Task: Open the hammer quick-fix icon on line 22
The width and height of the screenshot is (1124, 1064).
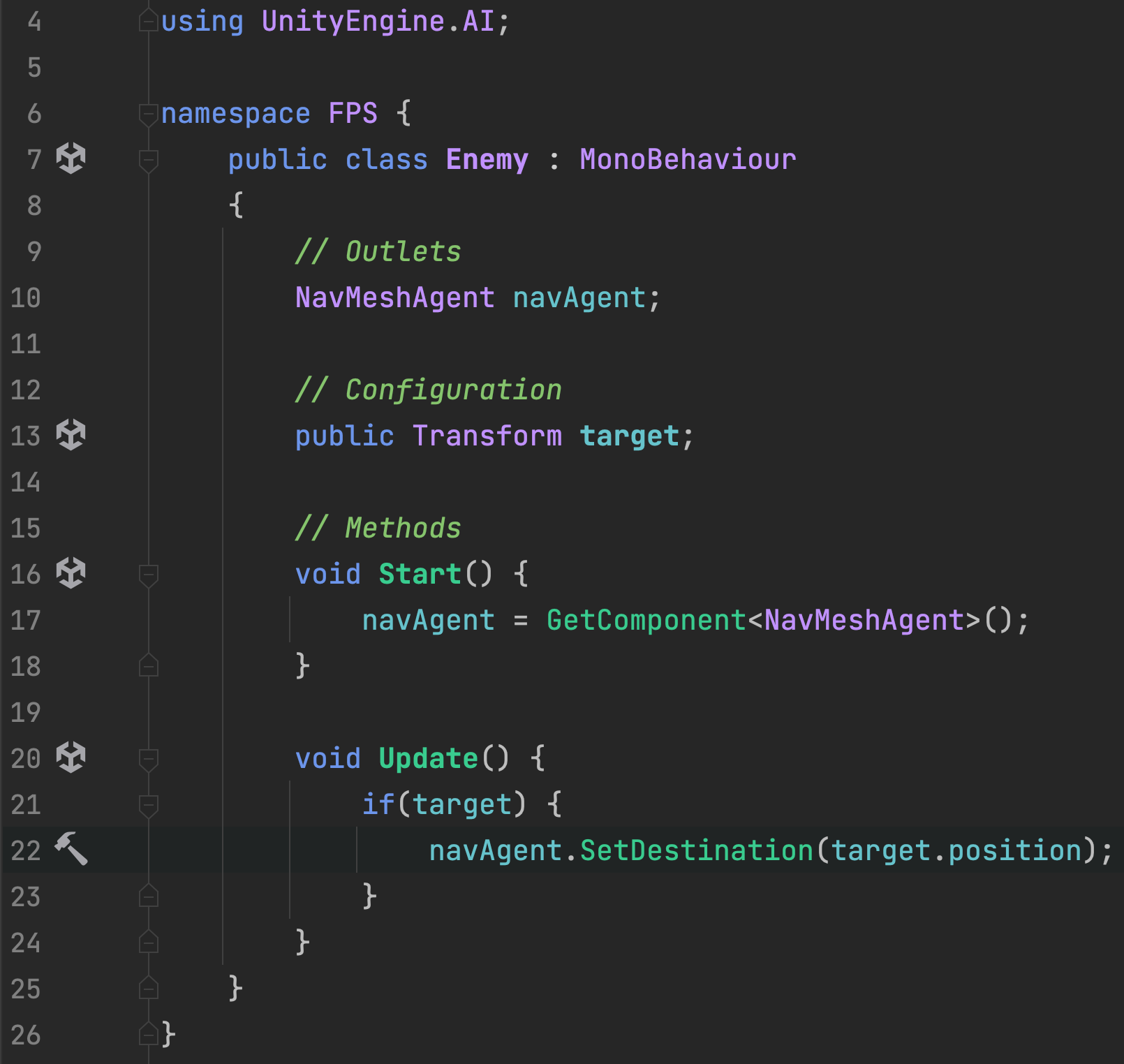Action: pyautogui.click(x=71, y=849)
